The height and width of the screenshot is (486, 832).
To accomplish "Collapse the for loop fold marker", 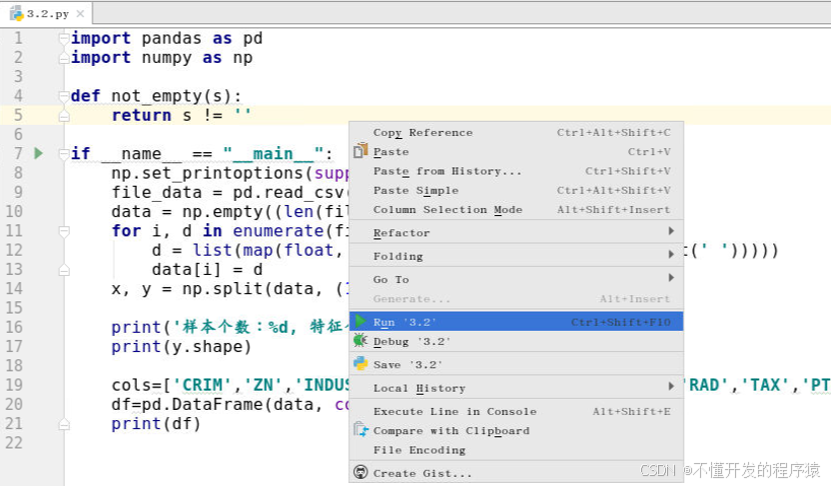I will coord(64,231).
